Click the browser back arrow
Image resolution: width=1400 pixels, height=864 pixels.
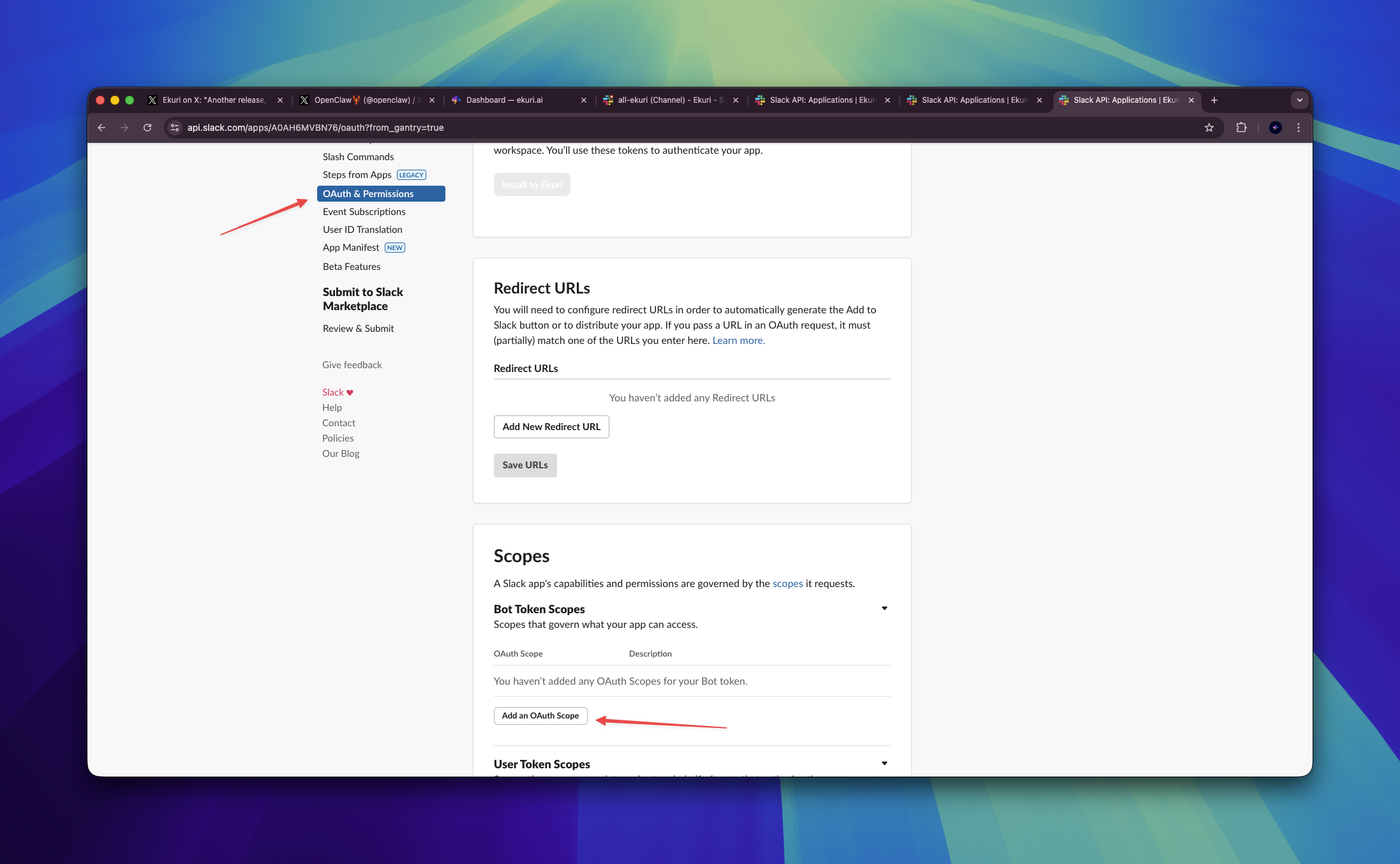[101, 128]
